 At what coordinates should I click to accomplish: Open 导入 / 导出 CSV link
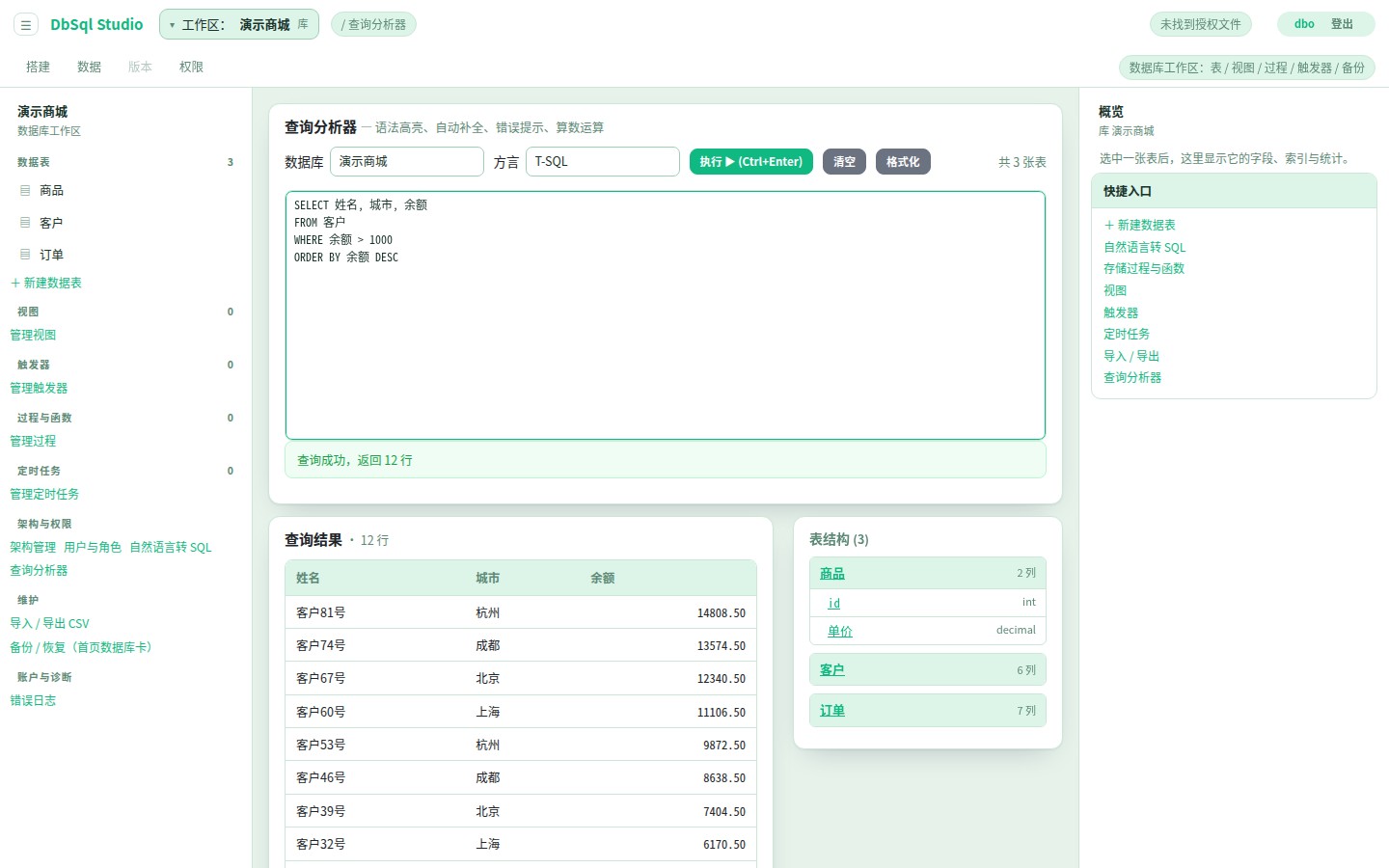(49, 623)
